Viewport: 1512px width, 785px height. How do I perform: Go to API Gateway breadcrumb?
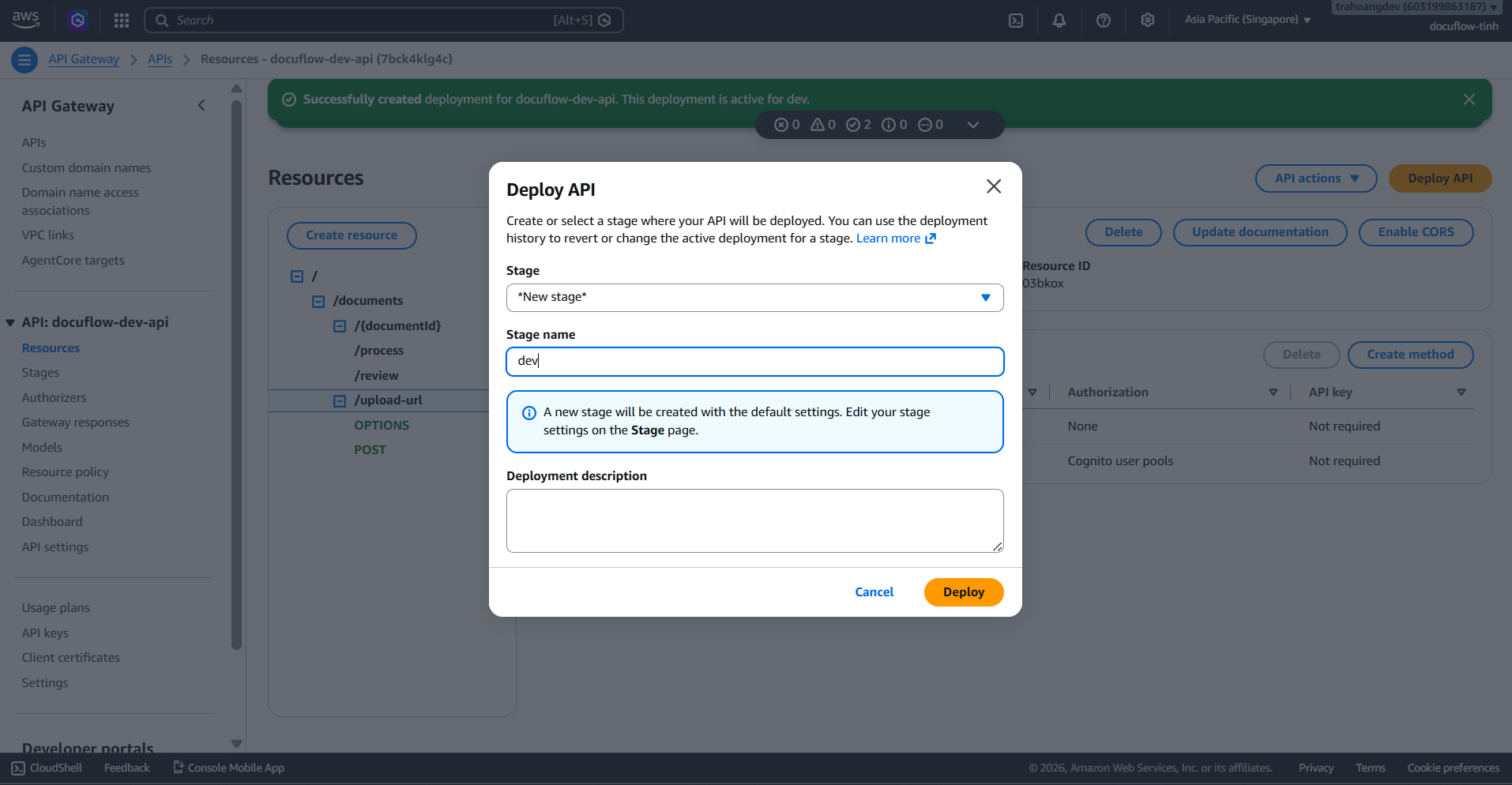point(84,59)
